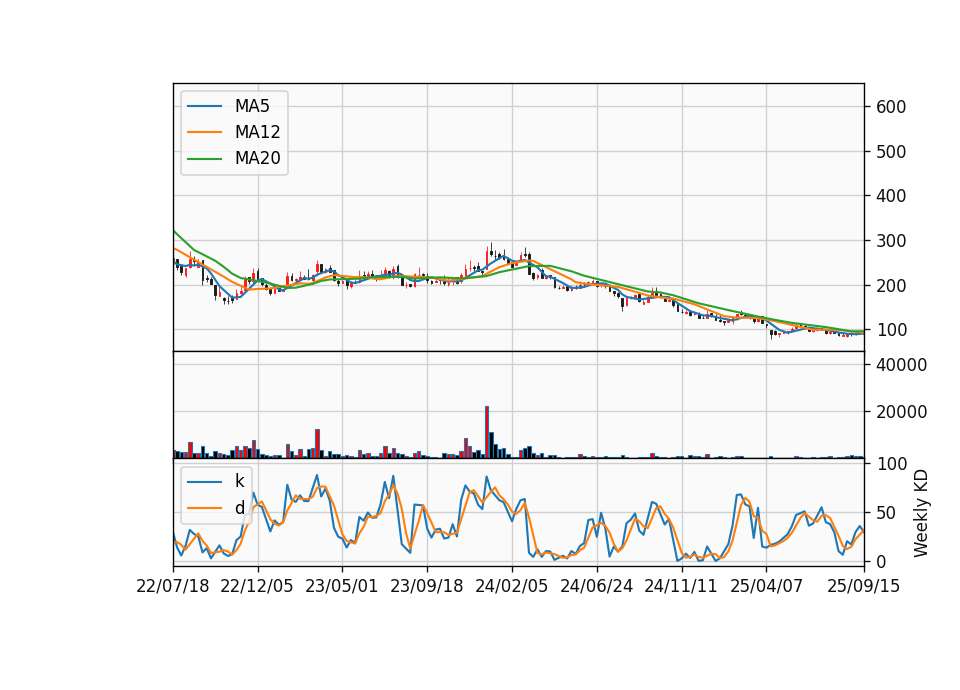Click the Weekly KD axis title
This screenshot has height=690, width=960.
coord(921,513)
